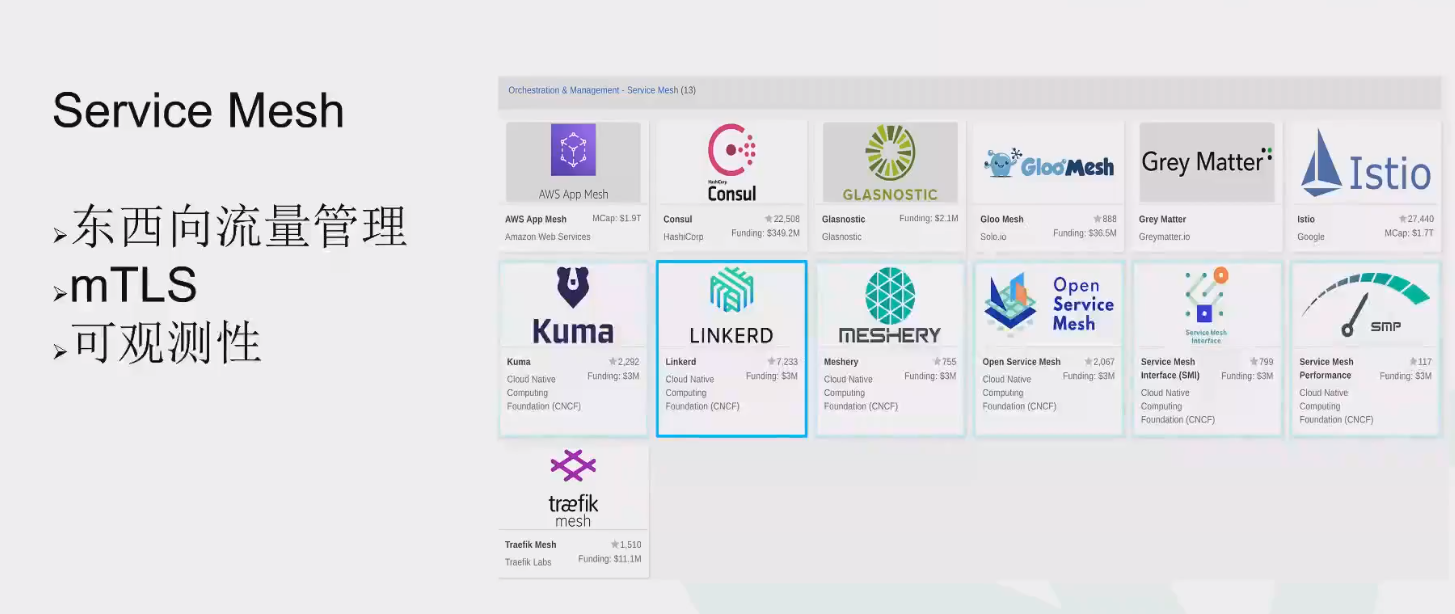Click the "Service Mesh Interface (SMI)" name
Screen dimensions: 1455x614
[x=1170, y=369]
